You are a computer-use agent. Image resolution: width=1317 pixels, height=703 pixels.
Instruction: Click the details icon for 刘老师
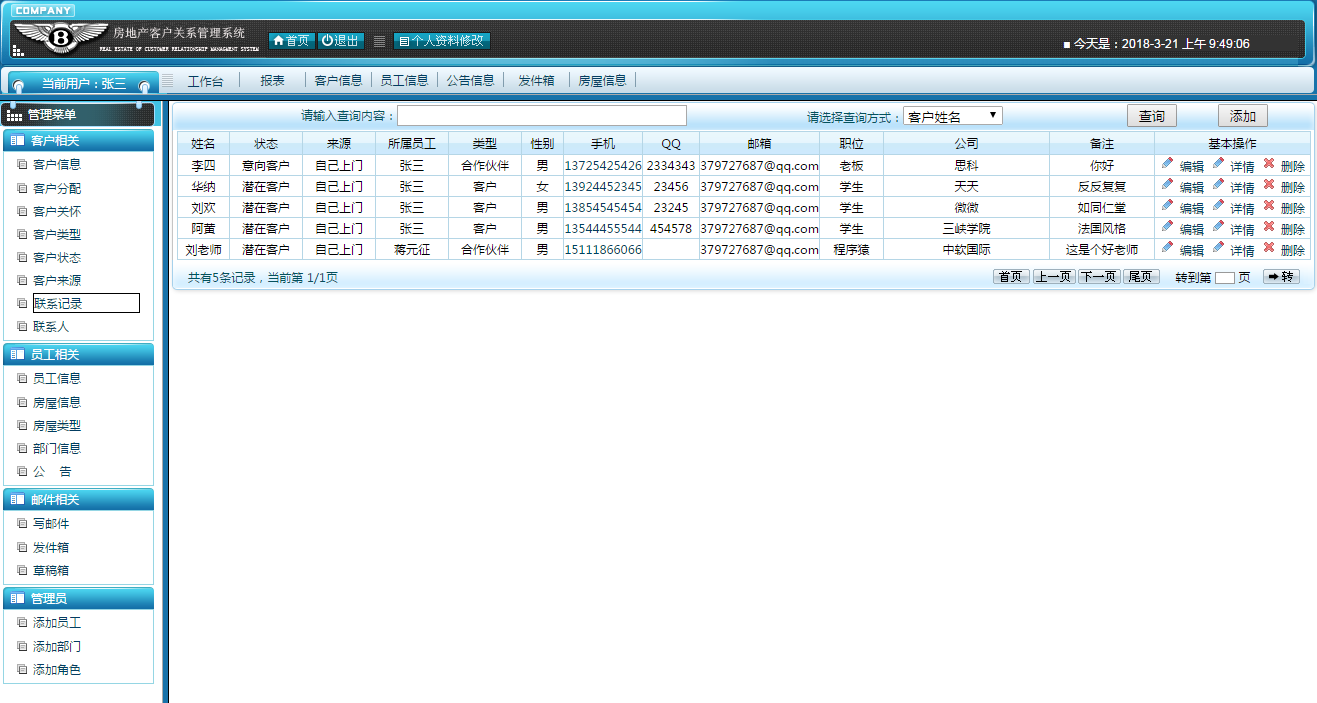pyautogui.click(x=1218, y=247)
